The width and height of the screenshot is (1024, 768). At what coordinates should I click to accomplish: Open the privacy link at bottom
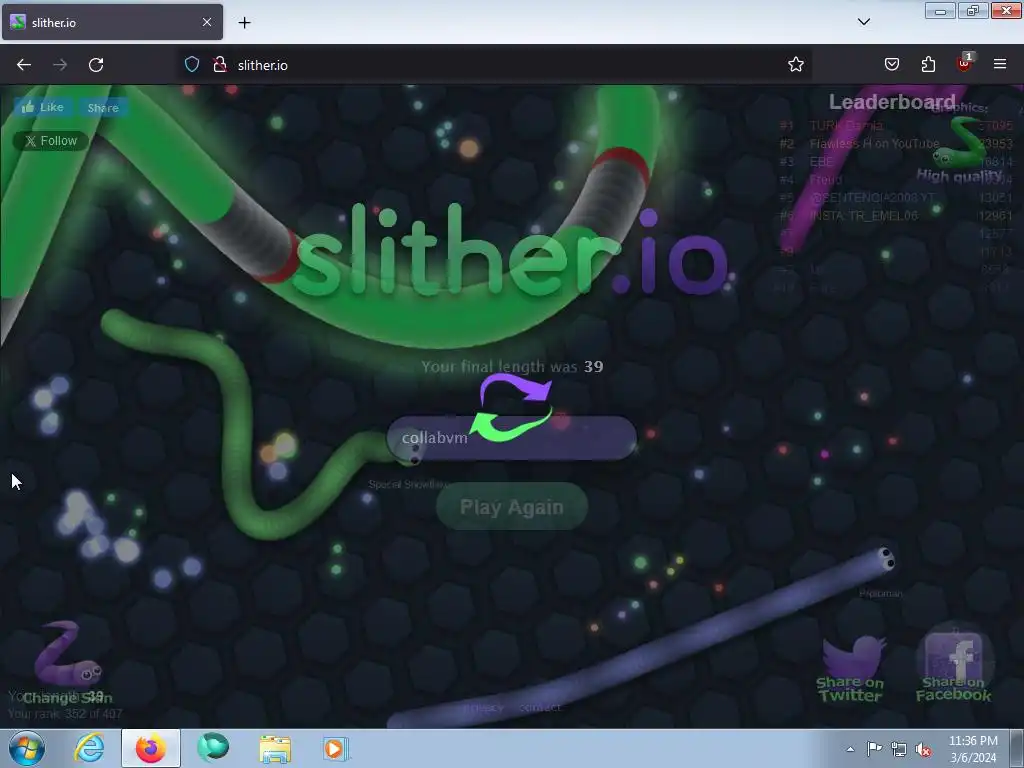click(483, 708)
